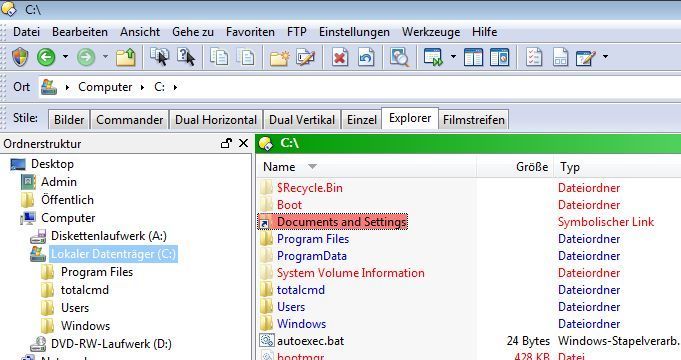Click the green Back arrow button
681x360 pixels.
(46, 57)
